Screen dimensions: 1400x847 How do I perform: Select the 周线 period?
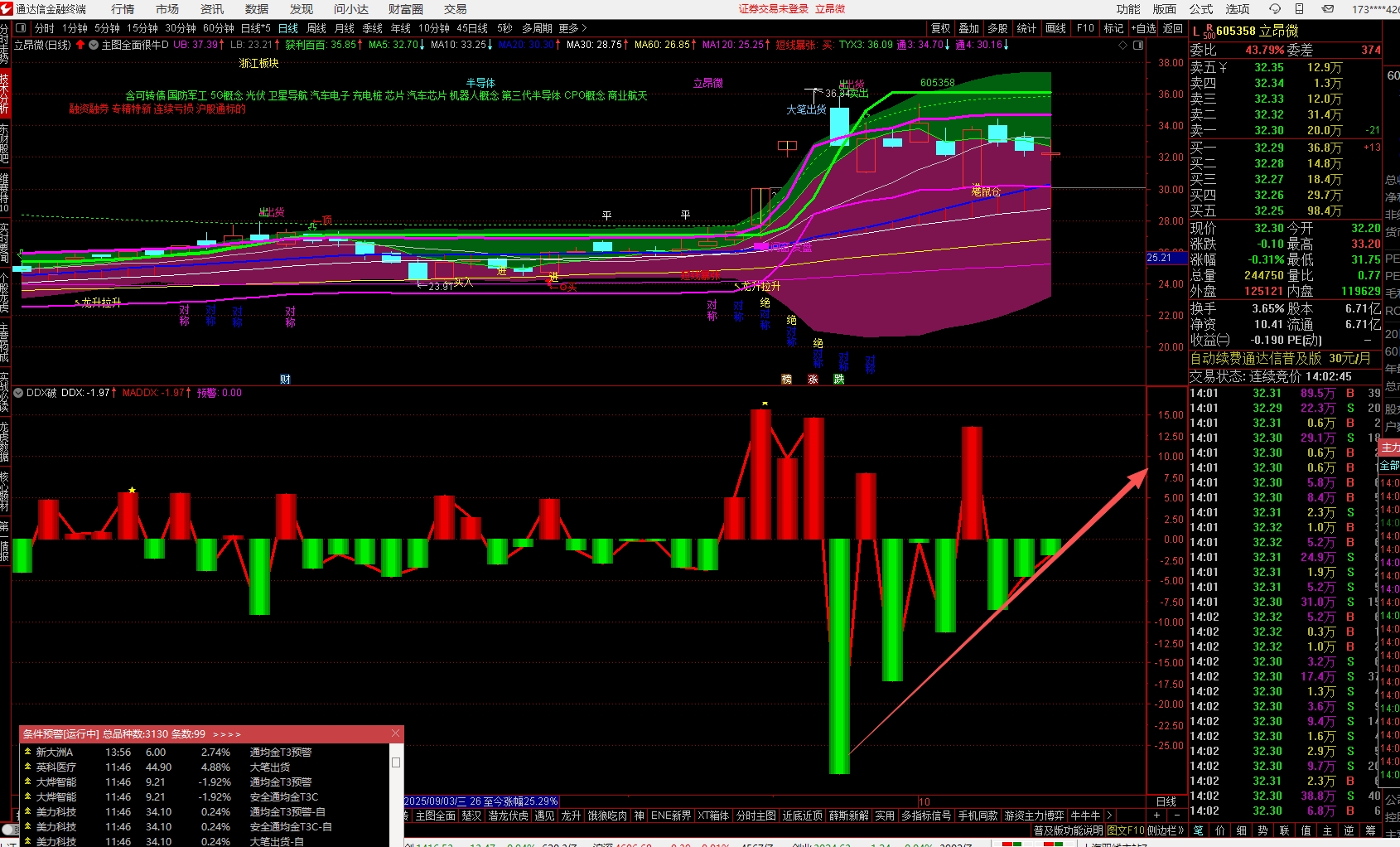pos(316,28)
